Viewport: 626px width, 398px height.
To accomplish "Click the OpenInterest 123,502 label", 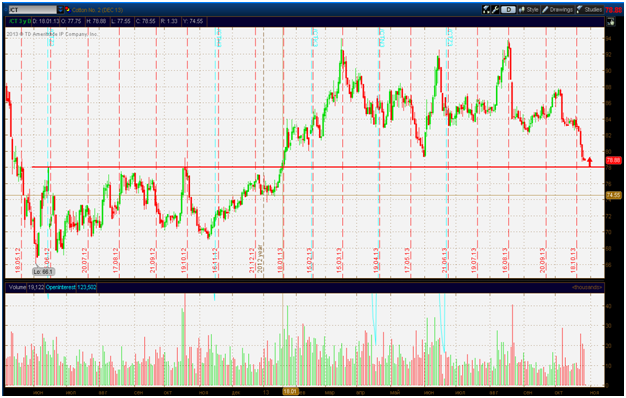I will [x=71, y=287].
